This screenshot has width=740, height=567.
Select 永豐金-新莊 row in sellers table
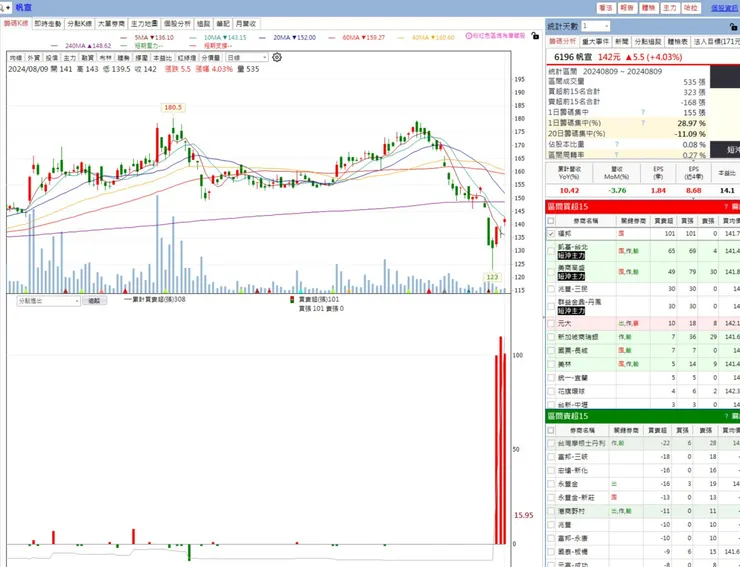click(x=642, y=498)
